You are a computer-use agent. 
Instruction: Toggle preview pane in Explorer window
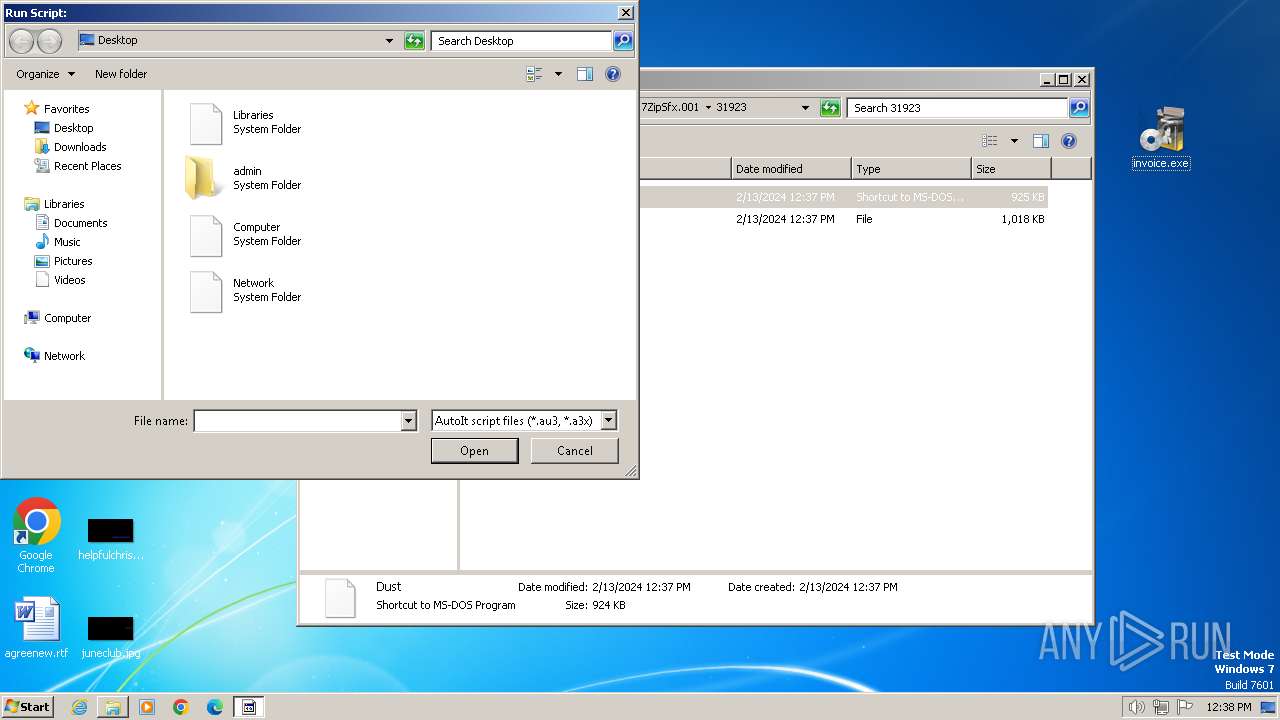(x=1041, y=141)
